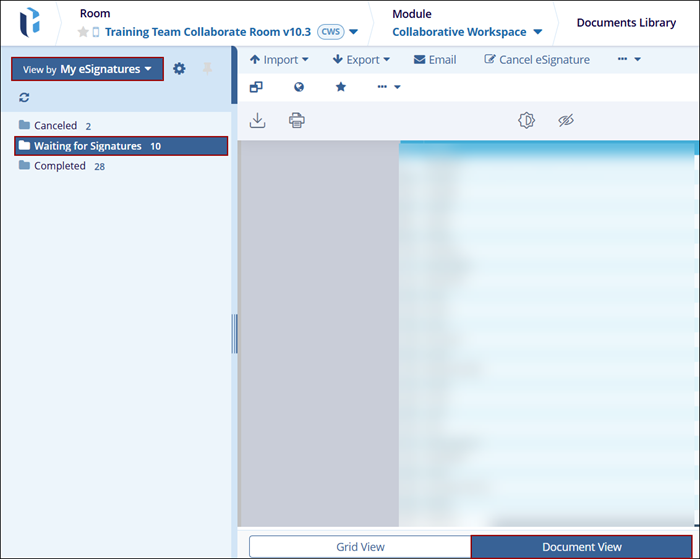The width and height of the screenshot is (700, 559).
Task: Click the circular contrast icon in viewer toolbar
Action: point(526,120)
